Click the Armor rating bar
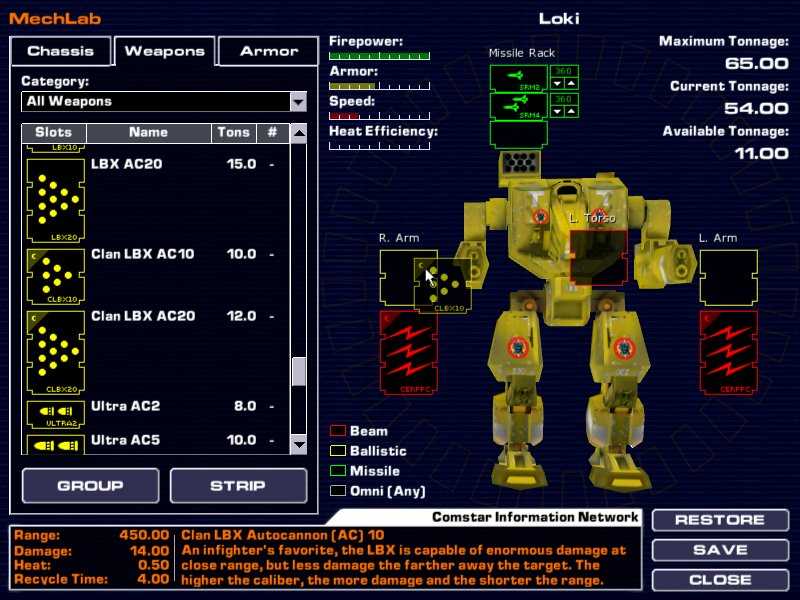 coord(380,86)
